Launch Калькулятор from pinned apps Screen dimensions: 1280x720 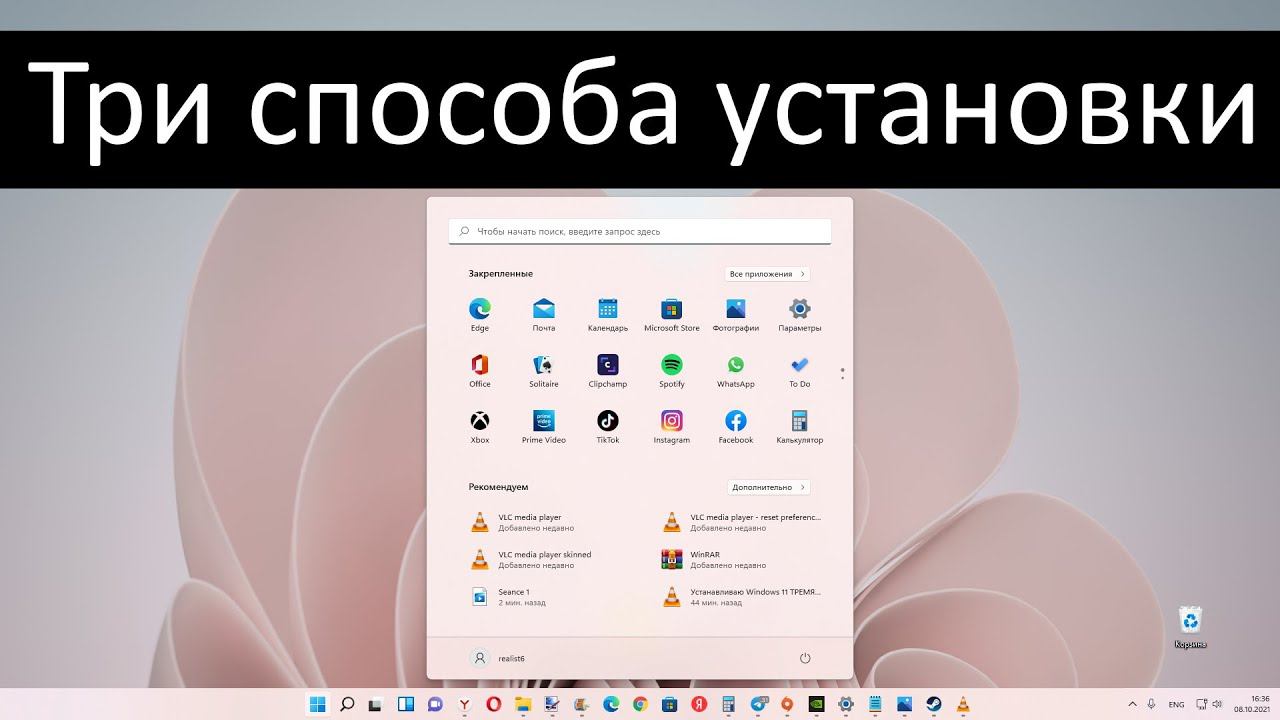[800, 427]
